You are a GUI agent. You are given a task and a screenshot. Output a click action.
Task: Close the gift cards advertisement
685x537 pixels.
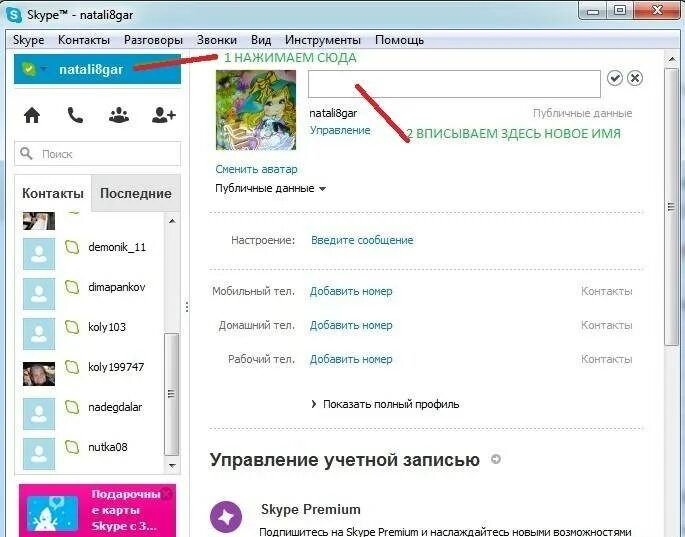coord(166,494)
